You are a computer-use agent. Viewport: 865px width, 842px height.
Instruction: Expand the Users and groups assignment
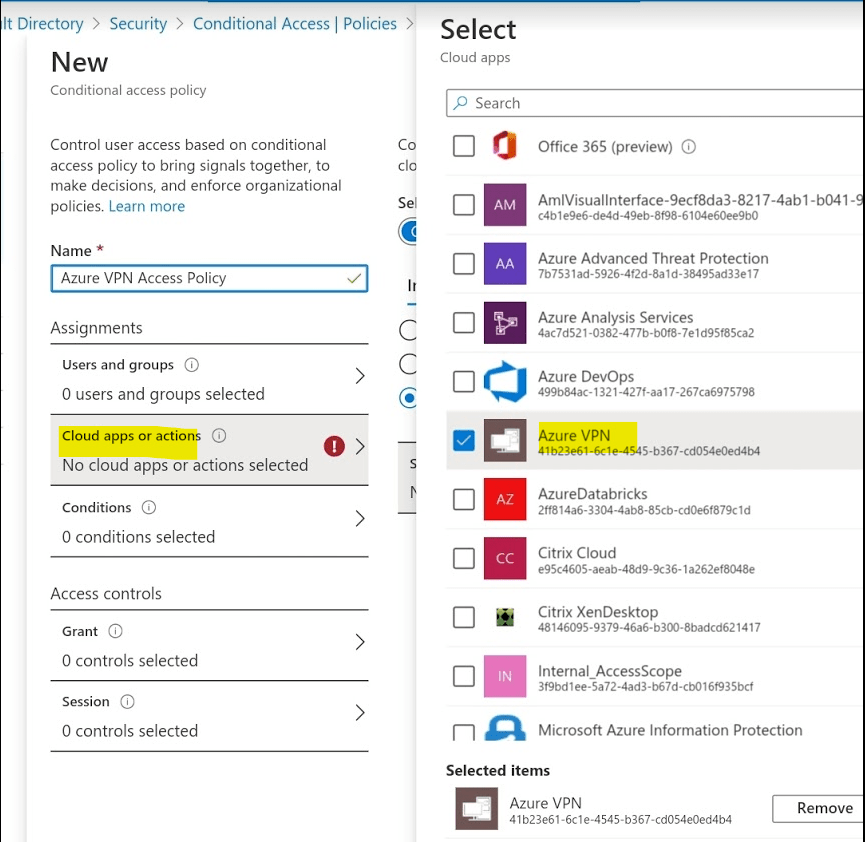[359, 376]
